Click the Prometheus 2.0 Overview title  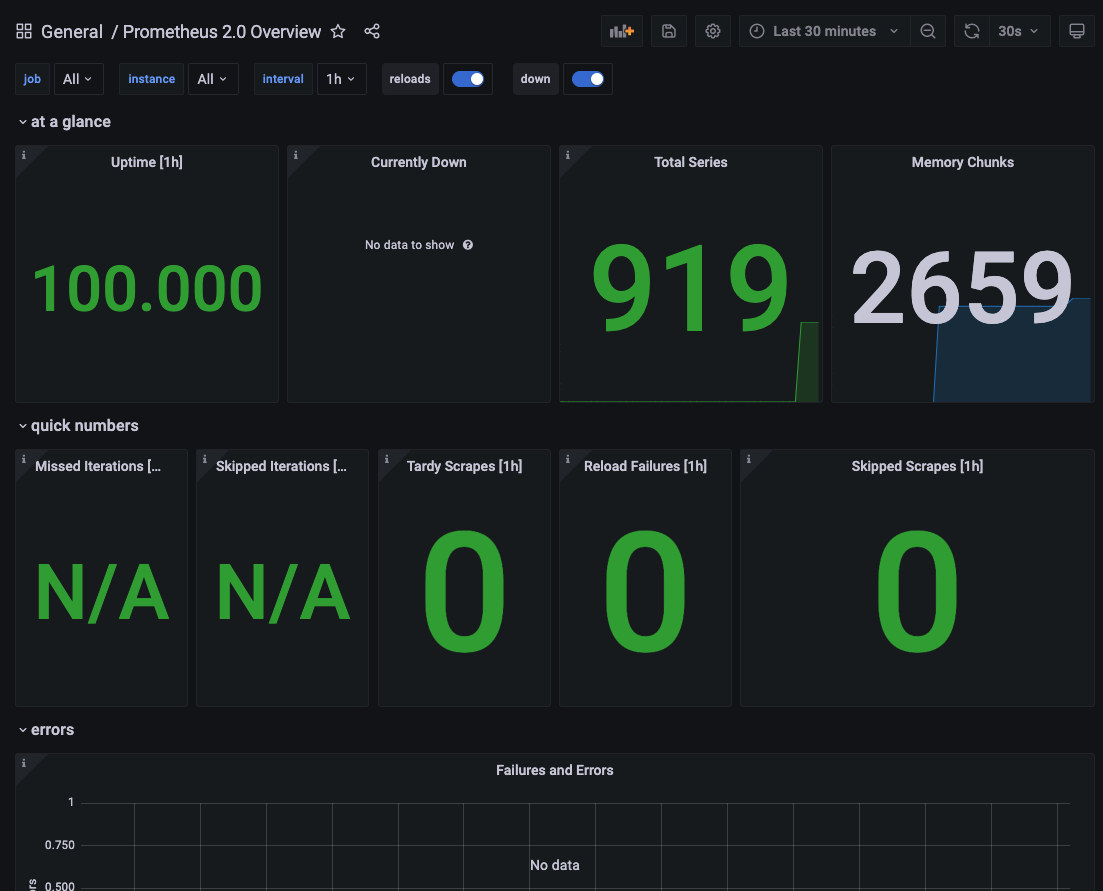pyautogui.click(x=222, y=32)
